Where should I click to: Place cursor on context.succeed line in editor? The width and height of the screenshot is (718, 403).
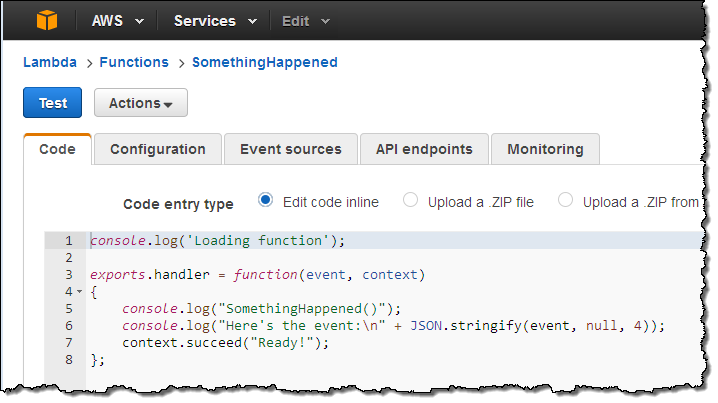click(x=225, y=343)
